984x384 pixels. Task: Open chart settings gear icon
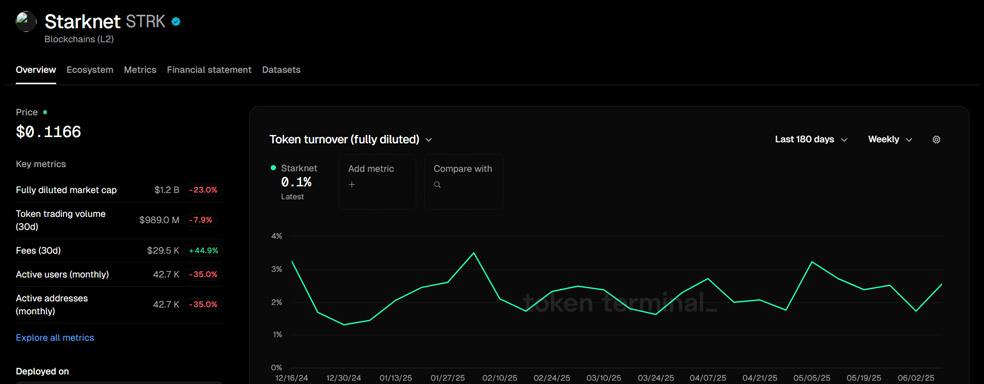(936, 140)
